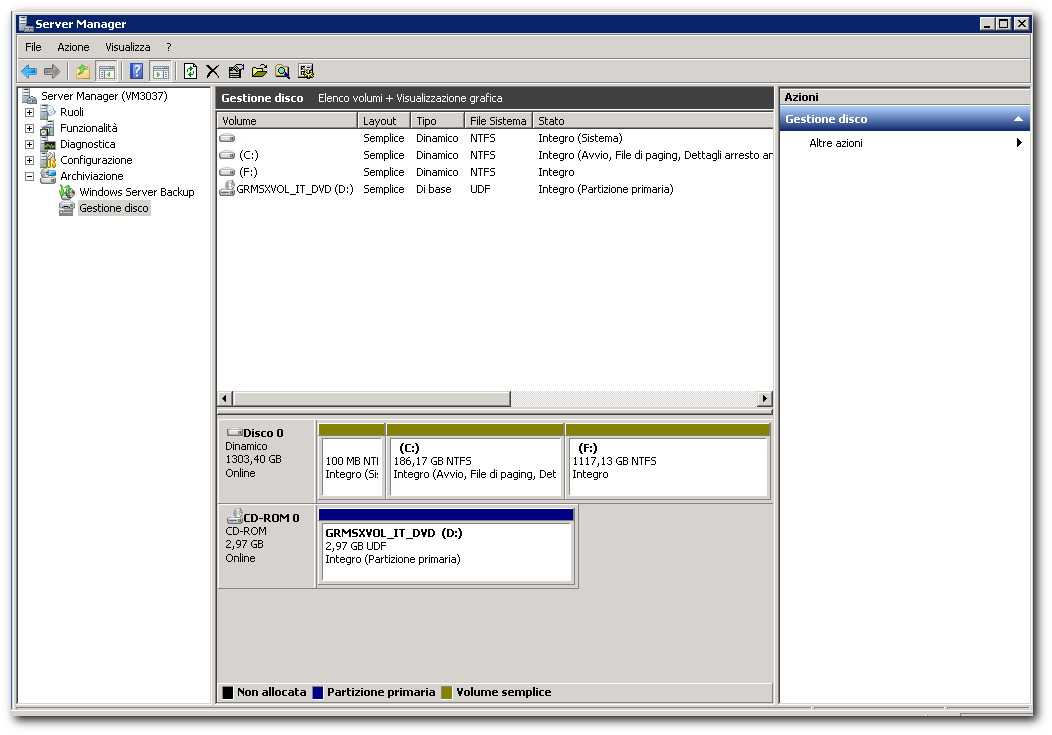Click the Gestione disco header in Azioni pane
This screenshot has height=735, width=1052.
[904, 119]
